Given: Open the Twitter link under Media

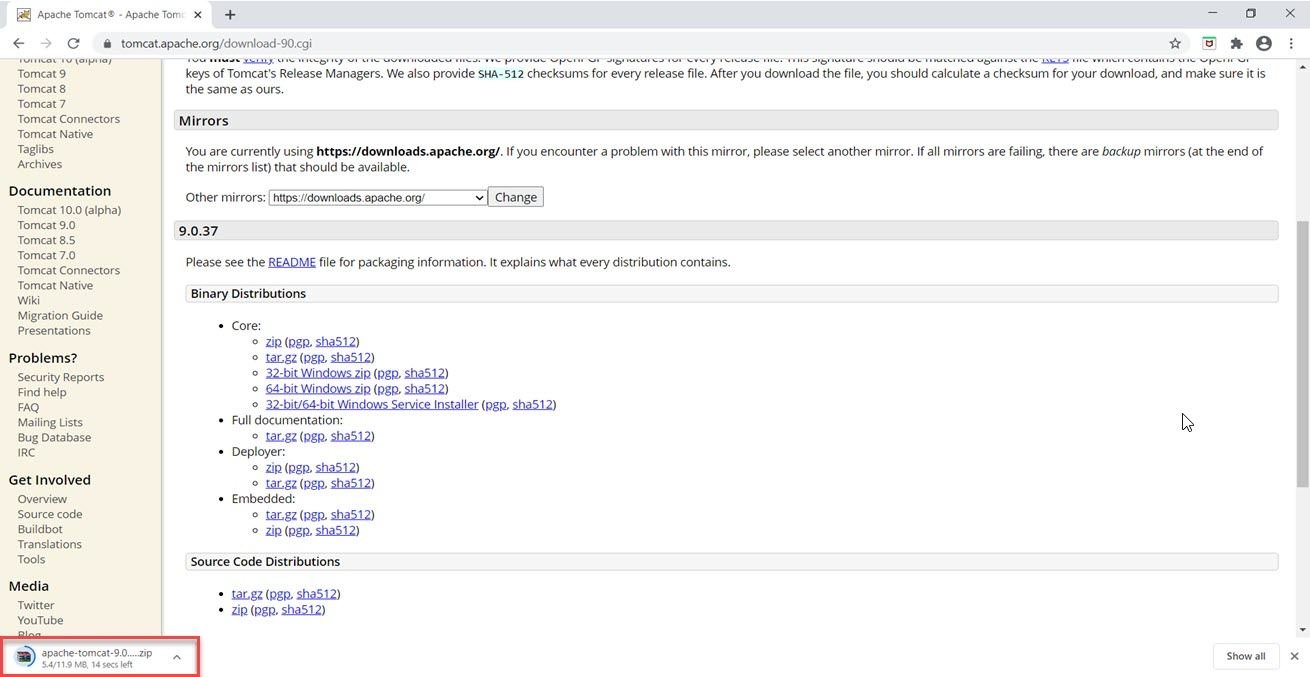Looking at the screenshot, I should [36, 605].
